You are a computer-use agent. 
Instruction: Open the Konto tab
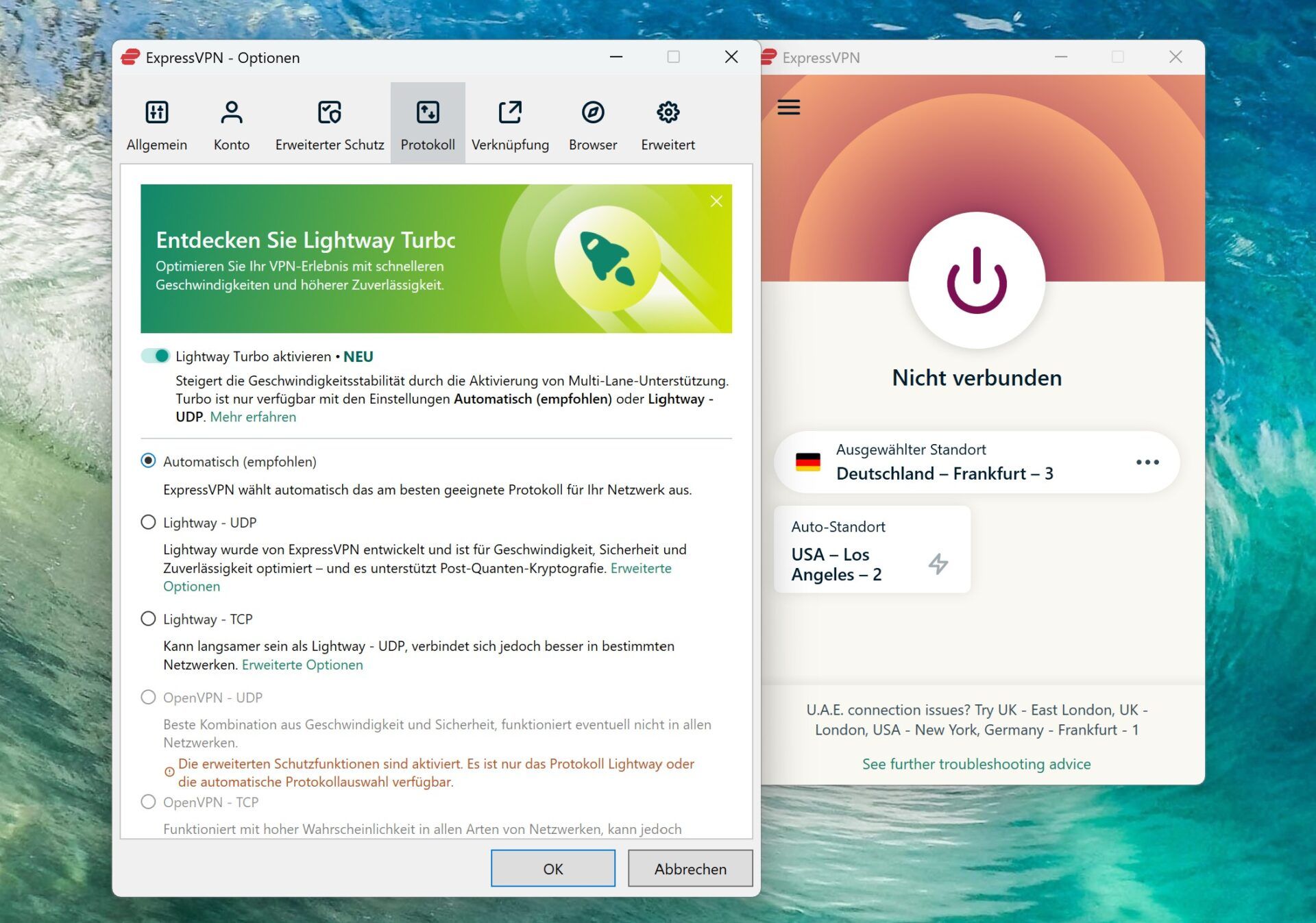click(232, 123)
